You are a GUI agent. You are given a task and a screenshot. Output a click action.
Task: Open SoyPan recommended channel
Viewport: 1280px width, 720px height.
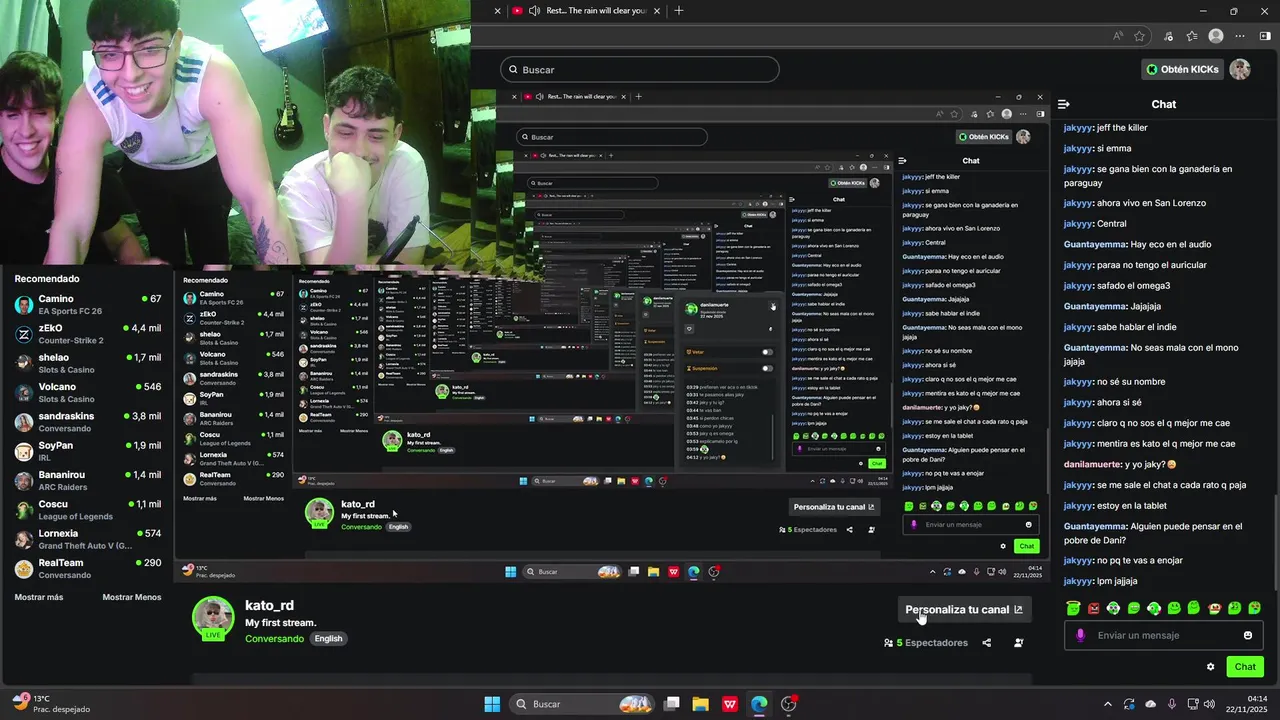click(88, 451)
